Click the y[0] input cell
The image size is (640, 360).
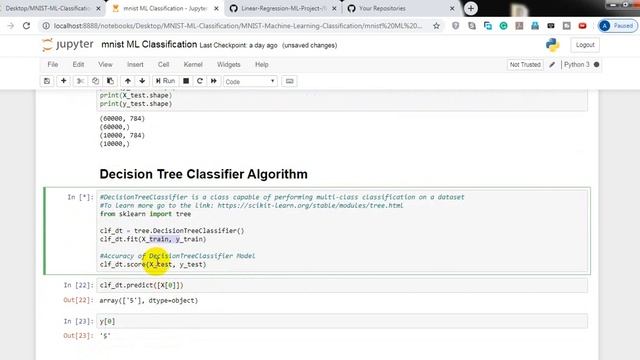coord(342,321)
